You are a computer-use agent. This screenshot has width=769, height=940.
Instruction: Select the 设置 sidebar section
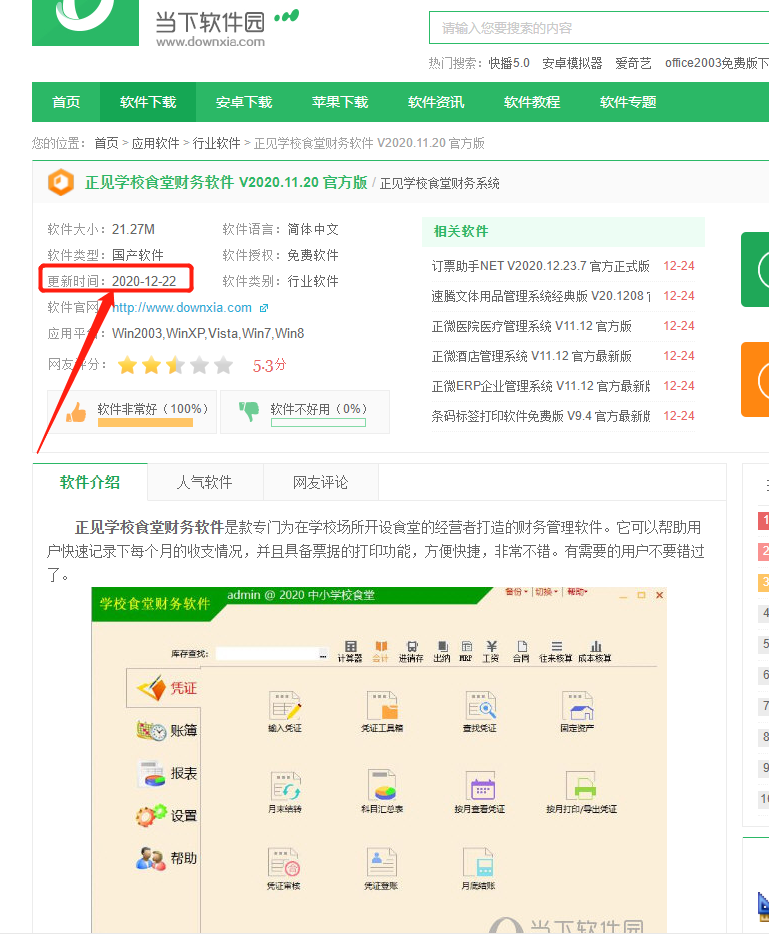167,816
